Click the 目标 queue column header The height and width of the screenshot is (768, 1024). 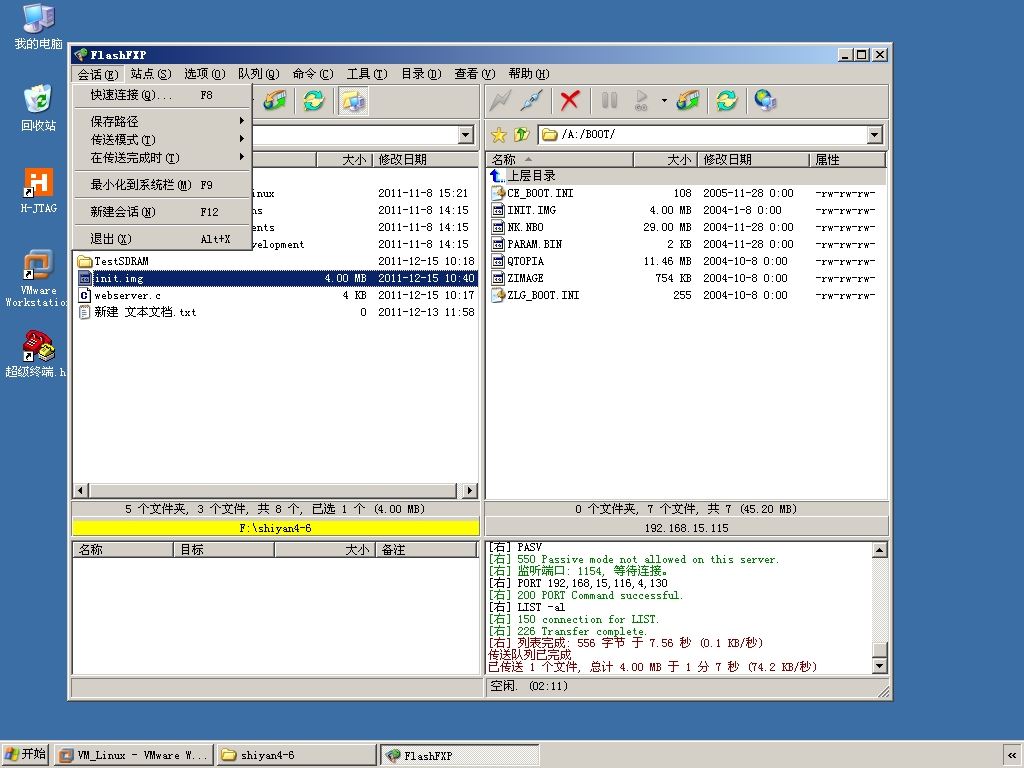[224, 550]
